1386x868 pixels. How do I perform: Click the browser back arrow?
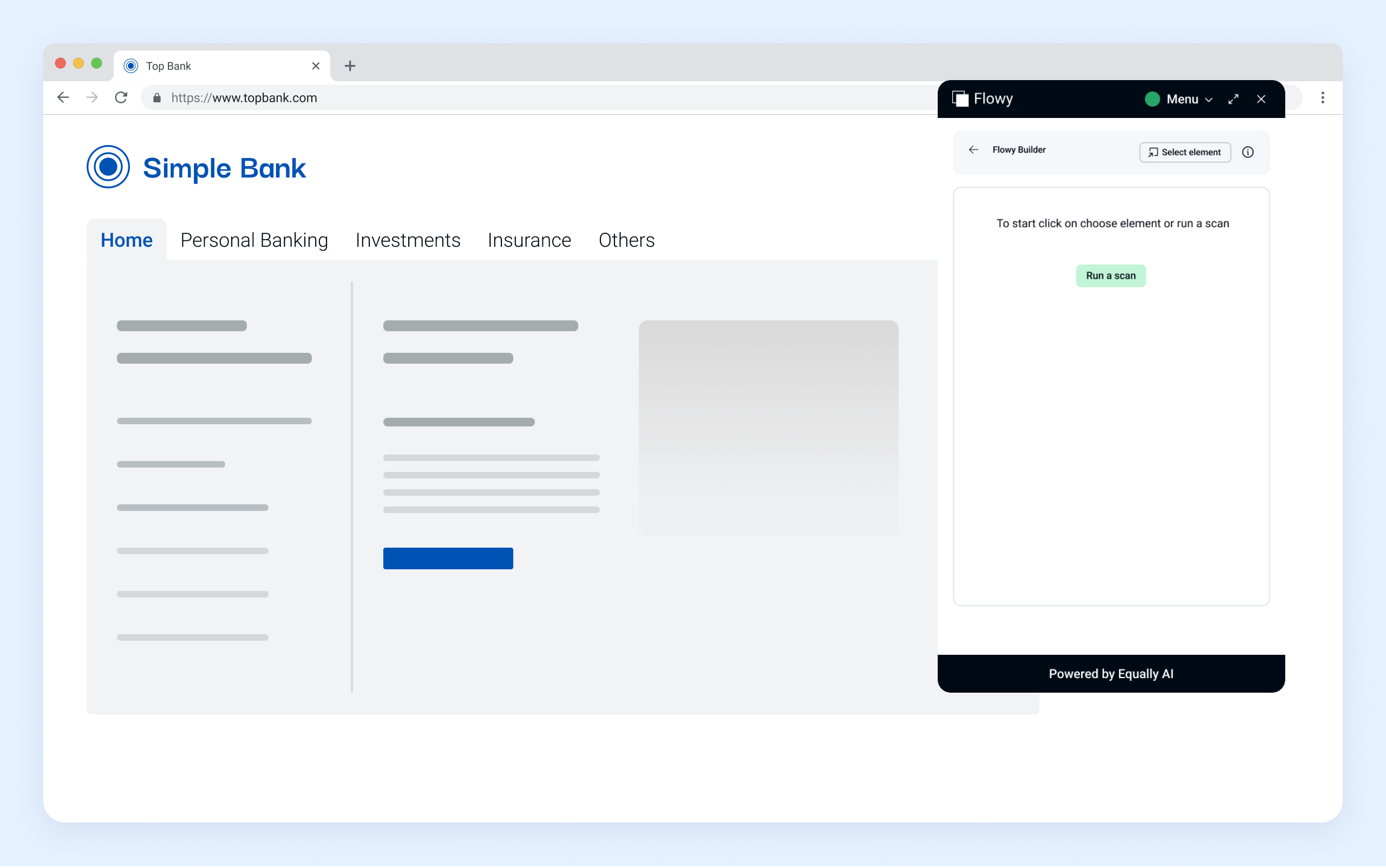coord(63,97)
